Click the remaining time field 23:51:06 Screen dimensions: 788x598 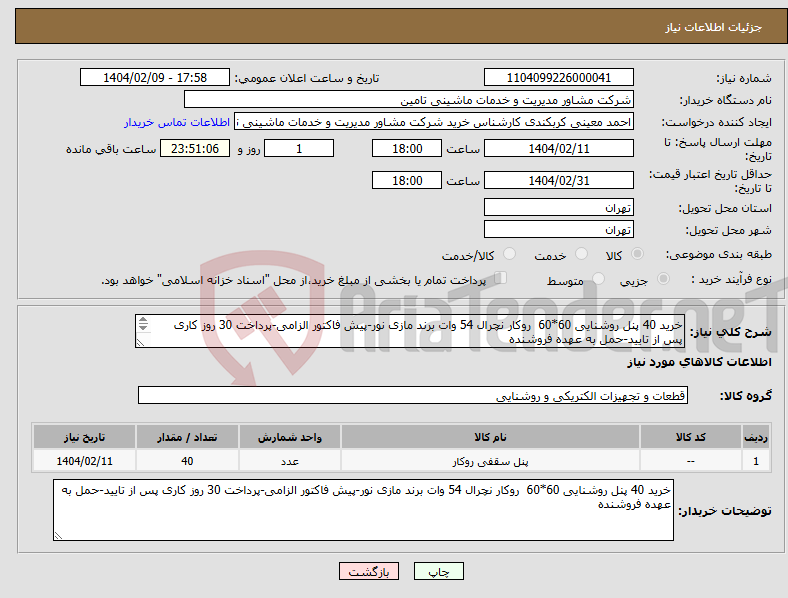(x=195, y=148)
